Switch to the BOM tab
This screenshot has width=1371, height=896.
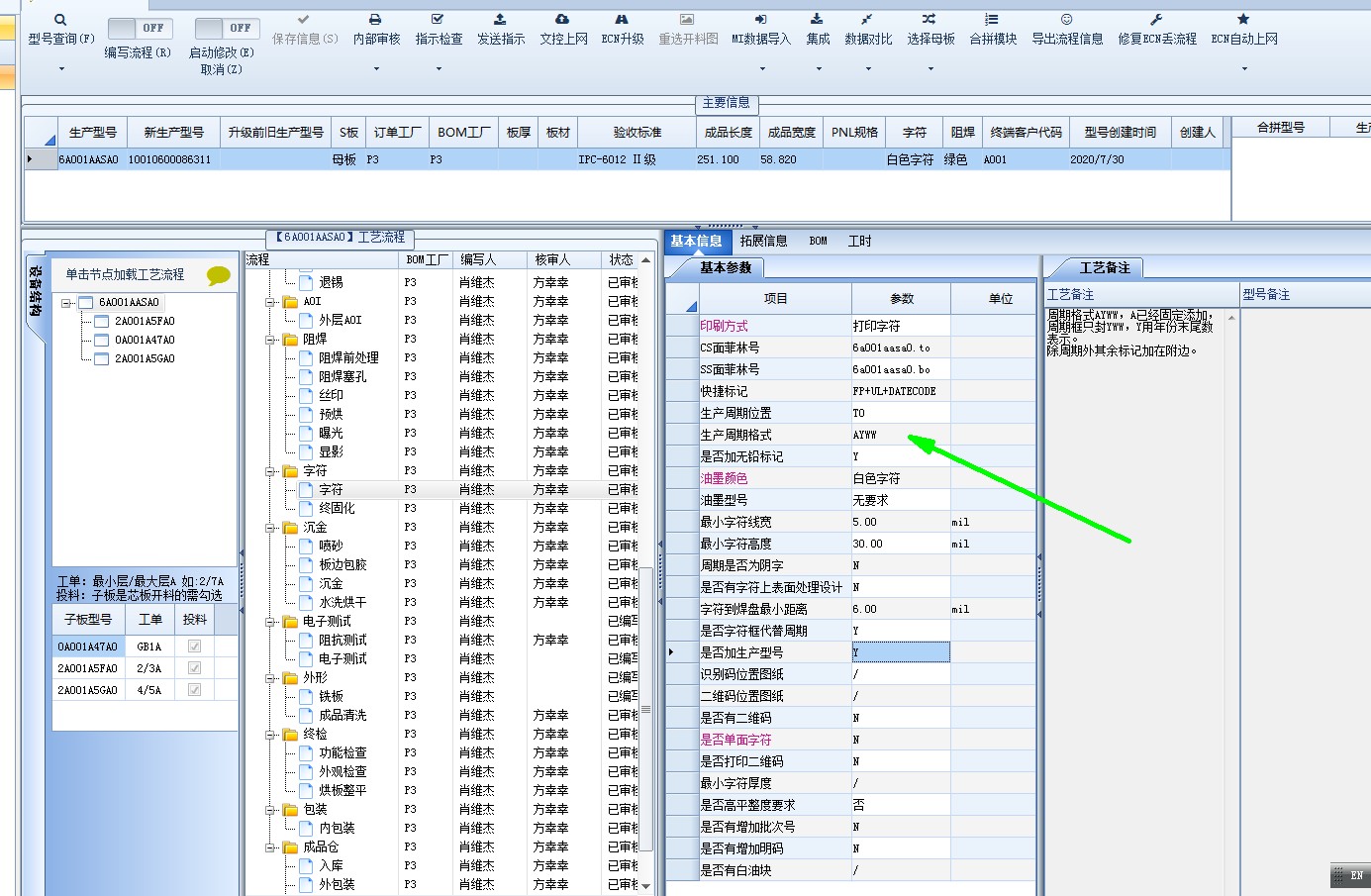(x=818, y=242)
